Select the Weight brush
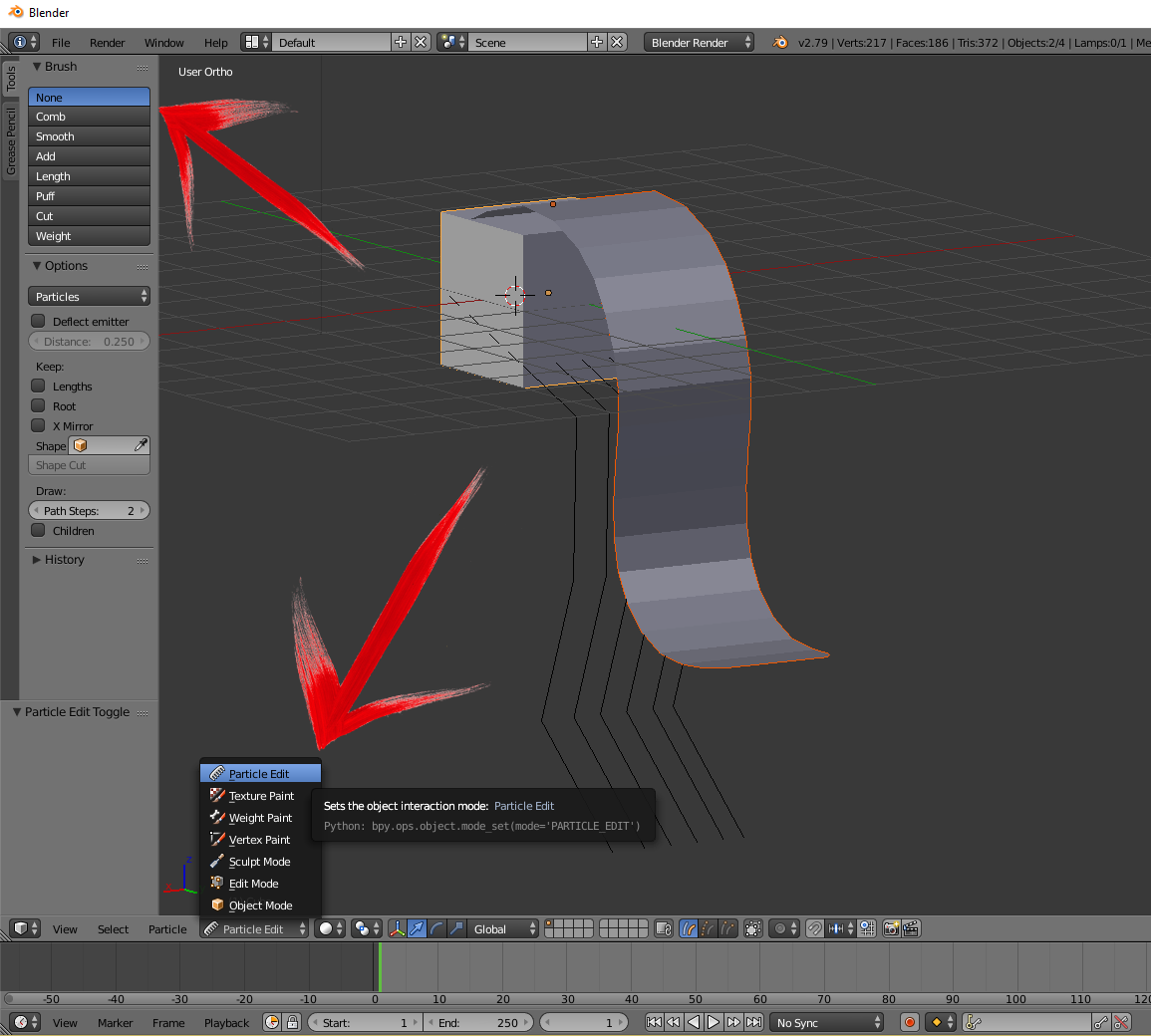This screenshot has width=1151, height=1036. pos(89,235)
